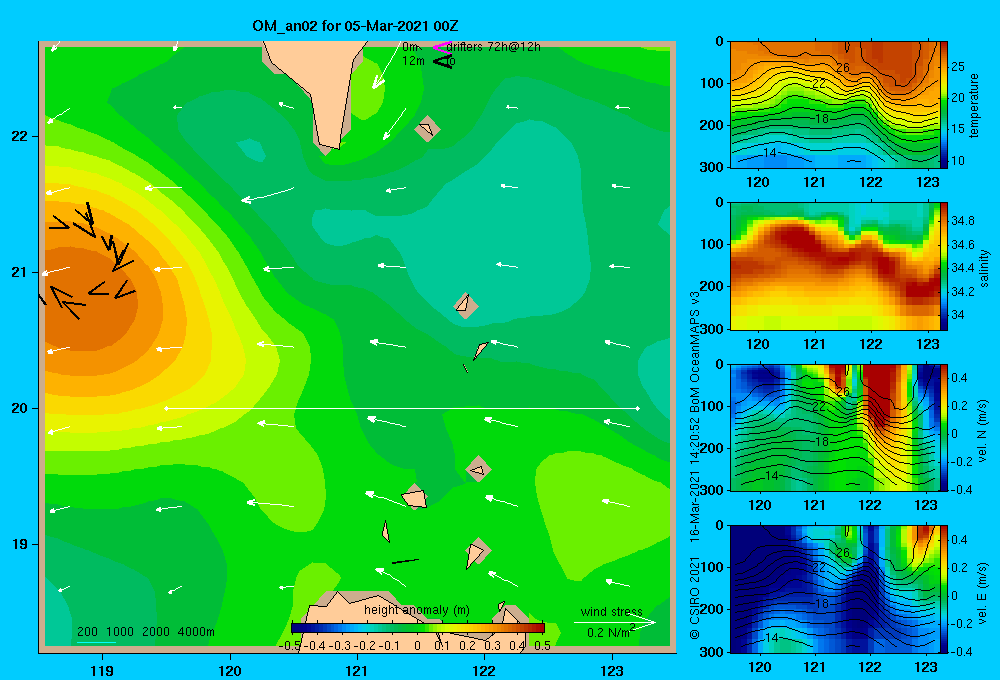
Task: Open the eastward velocity section panel
Action: click(834, 589)
